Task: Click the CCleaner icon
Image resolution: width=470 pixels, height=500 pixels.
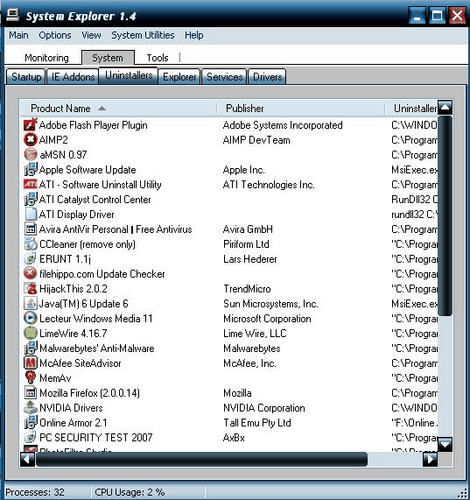Action: point(30,244)
